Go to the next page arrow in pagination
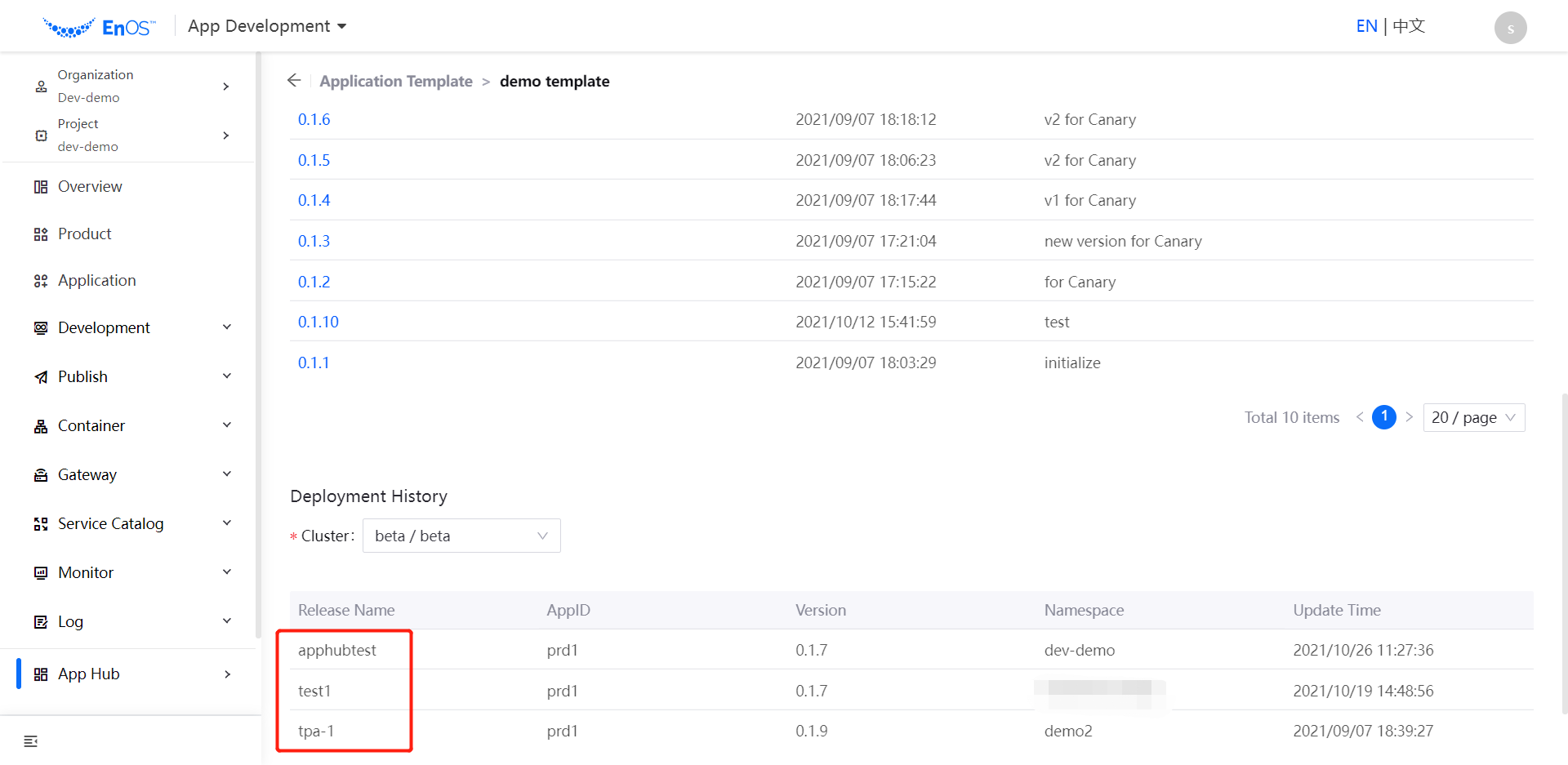Viewport: 1568px width, 765px height. 1409,417
